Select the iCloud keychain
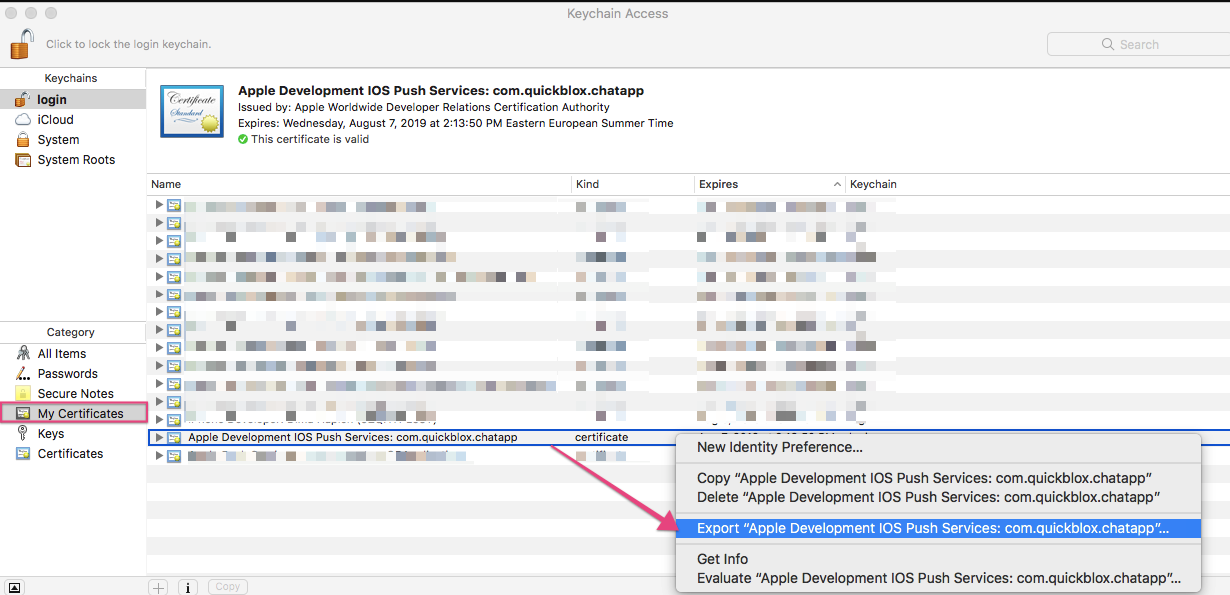 (72, 119)
